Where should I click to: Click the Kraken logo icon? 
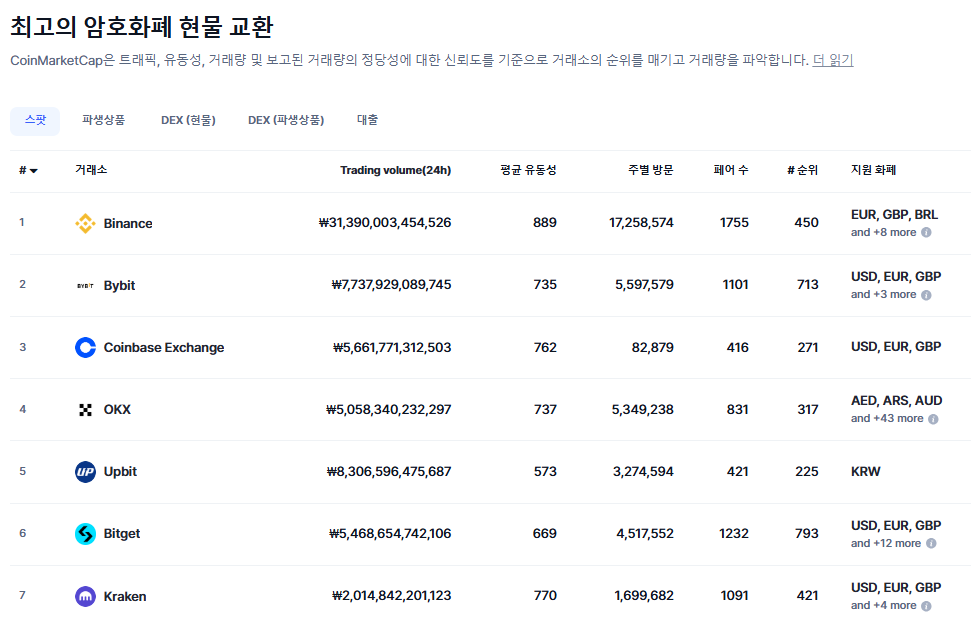(x=85, y=596)
